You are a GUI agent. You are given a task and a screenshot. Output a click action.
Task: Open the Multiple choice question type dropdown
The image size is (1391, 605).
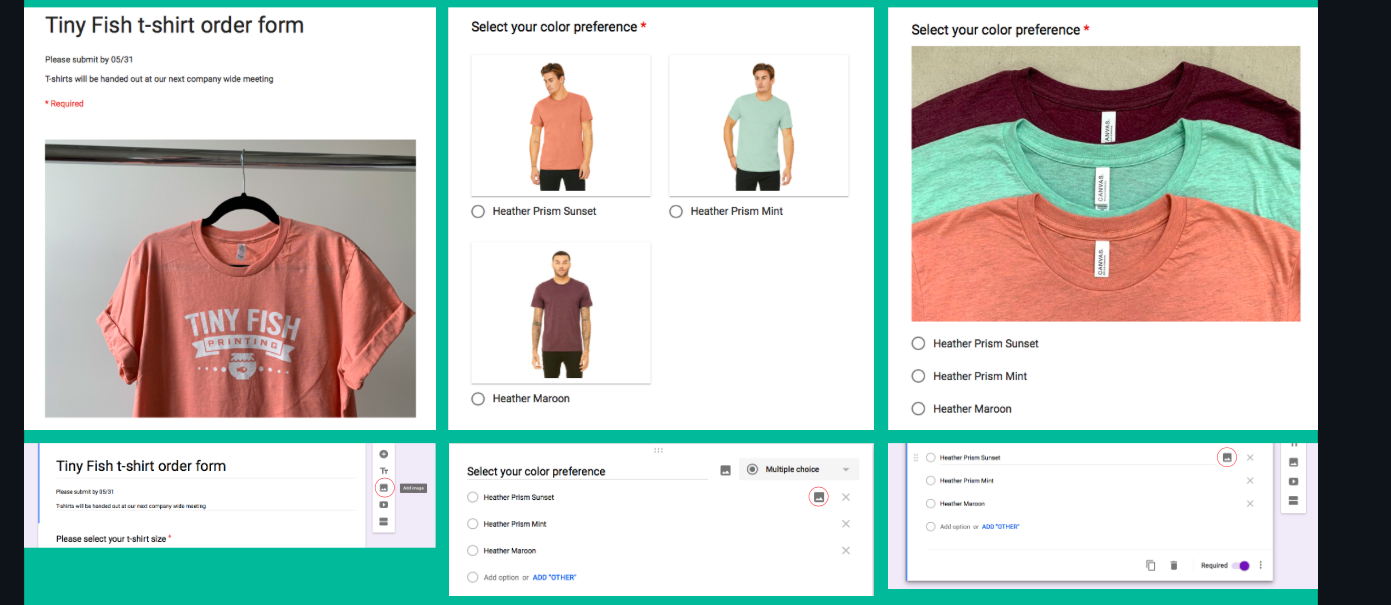[x=799, y=470]
